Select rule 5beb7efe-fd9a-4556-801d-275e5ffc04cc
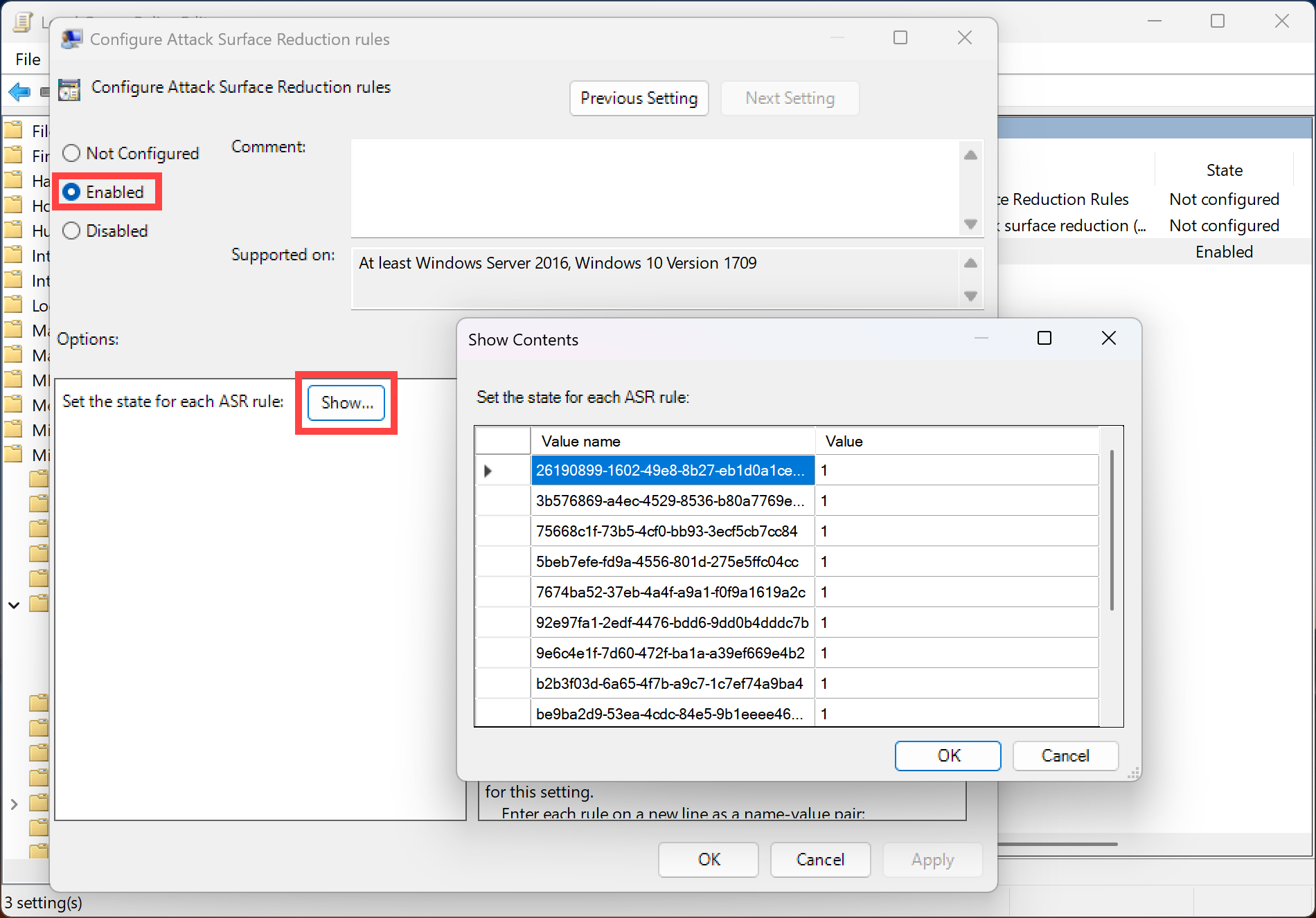The width and height of the screenshot is (1316, 918). click(673, 561)
